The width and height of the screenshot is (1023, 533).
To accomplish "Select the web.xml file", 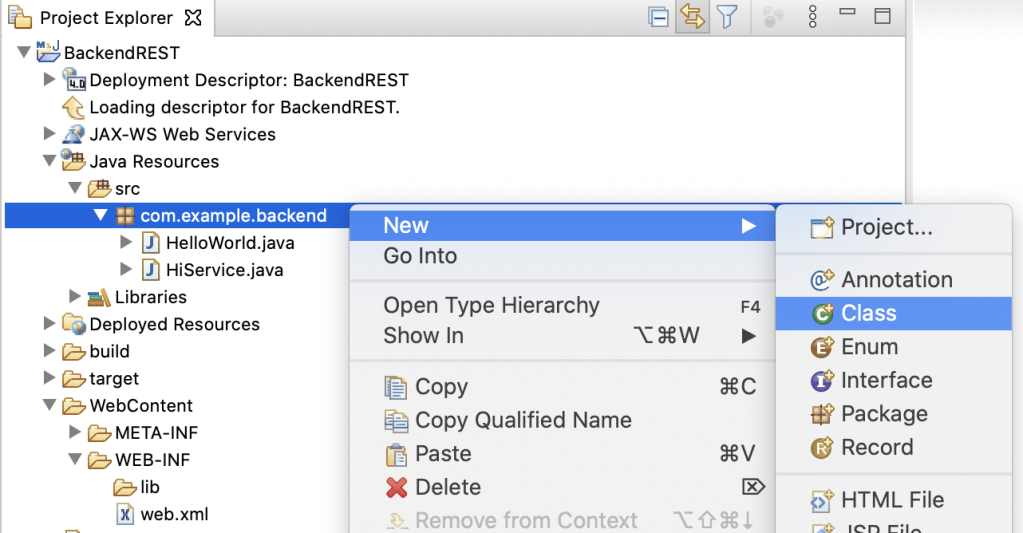I will click(x=173, y=515).
